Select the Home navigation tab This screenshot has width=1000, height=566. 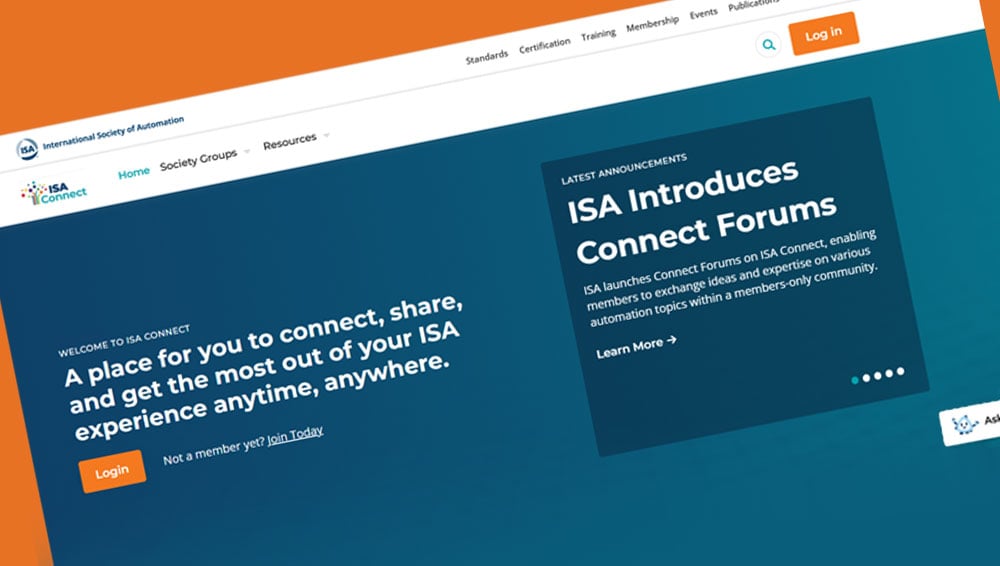point(134,173)
